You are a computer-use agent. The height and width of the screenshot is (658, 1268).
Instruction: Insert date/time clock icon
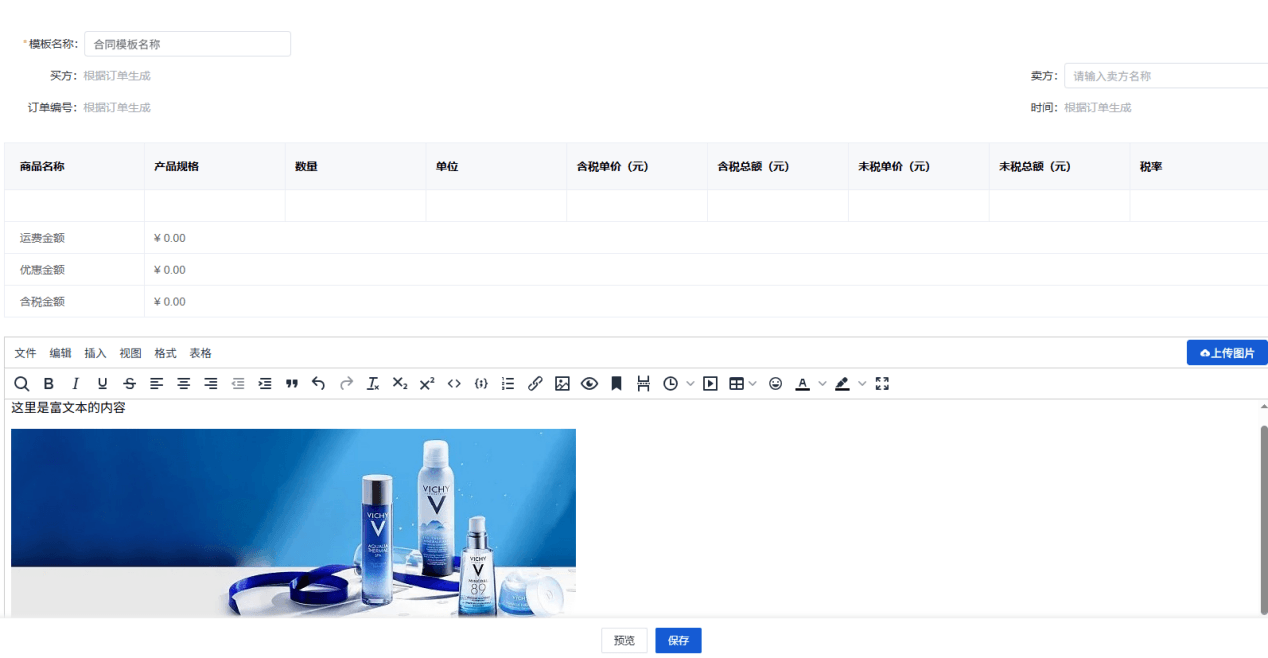pyautogui.click(x=670, y=383)
